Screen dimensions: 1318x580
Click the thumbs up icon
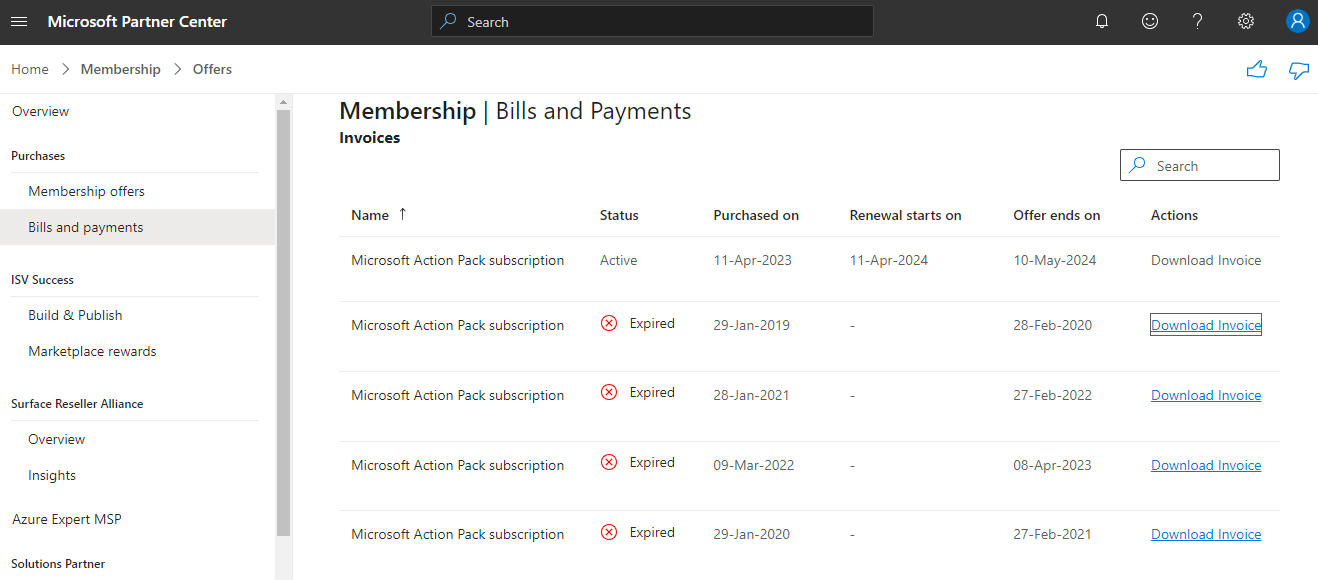point(1257,69)
